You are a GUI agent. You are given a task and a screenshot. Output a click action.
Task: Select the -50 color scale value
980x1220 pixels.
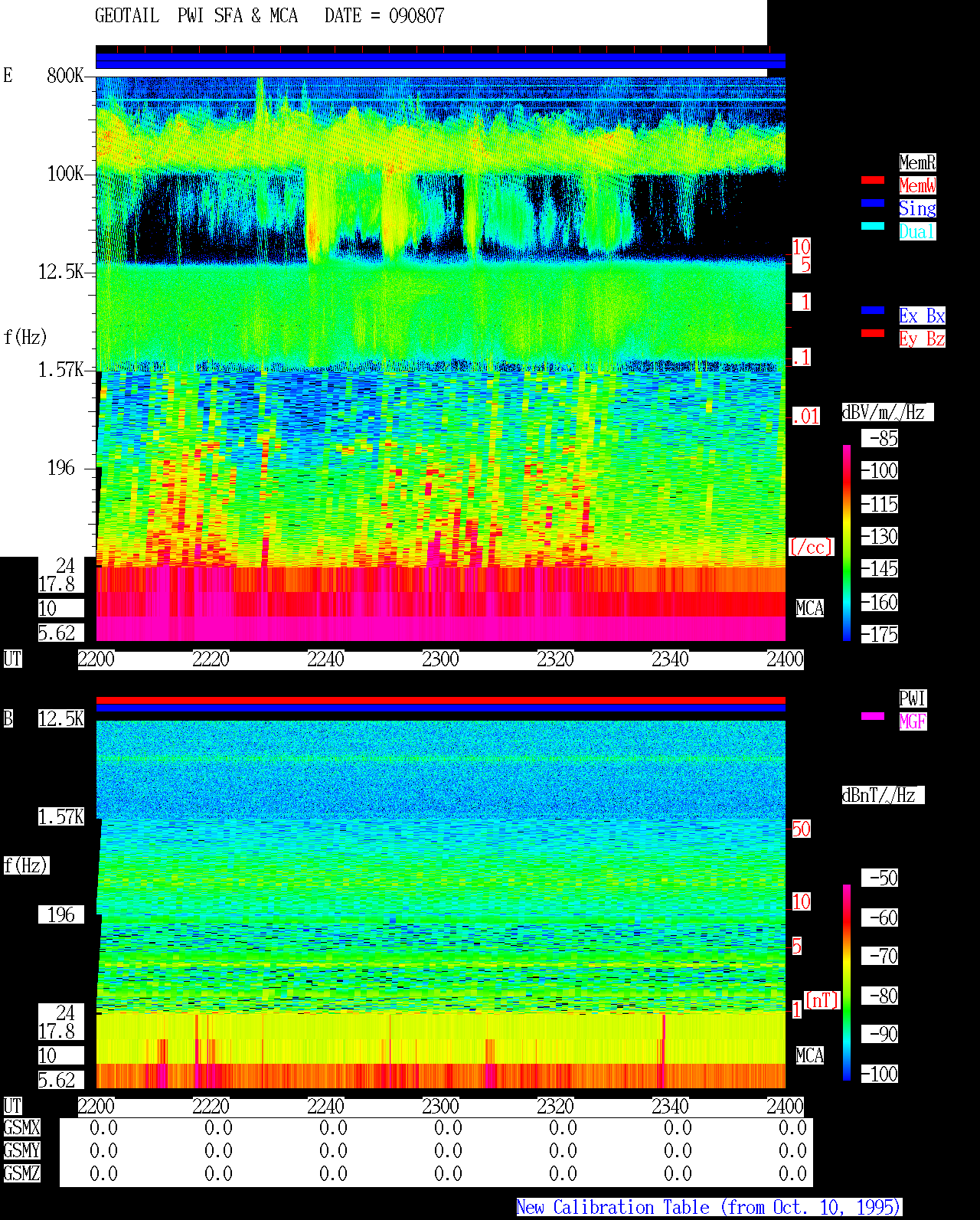880,878
